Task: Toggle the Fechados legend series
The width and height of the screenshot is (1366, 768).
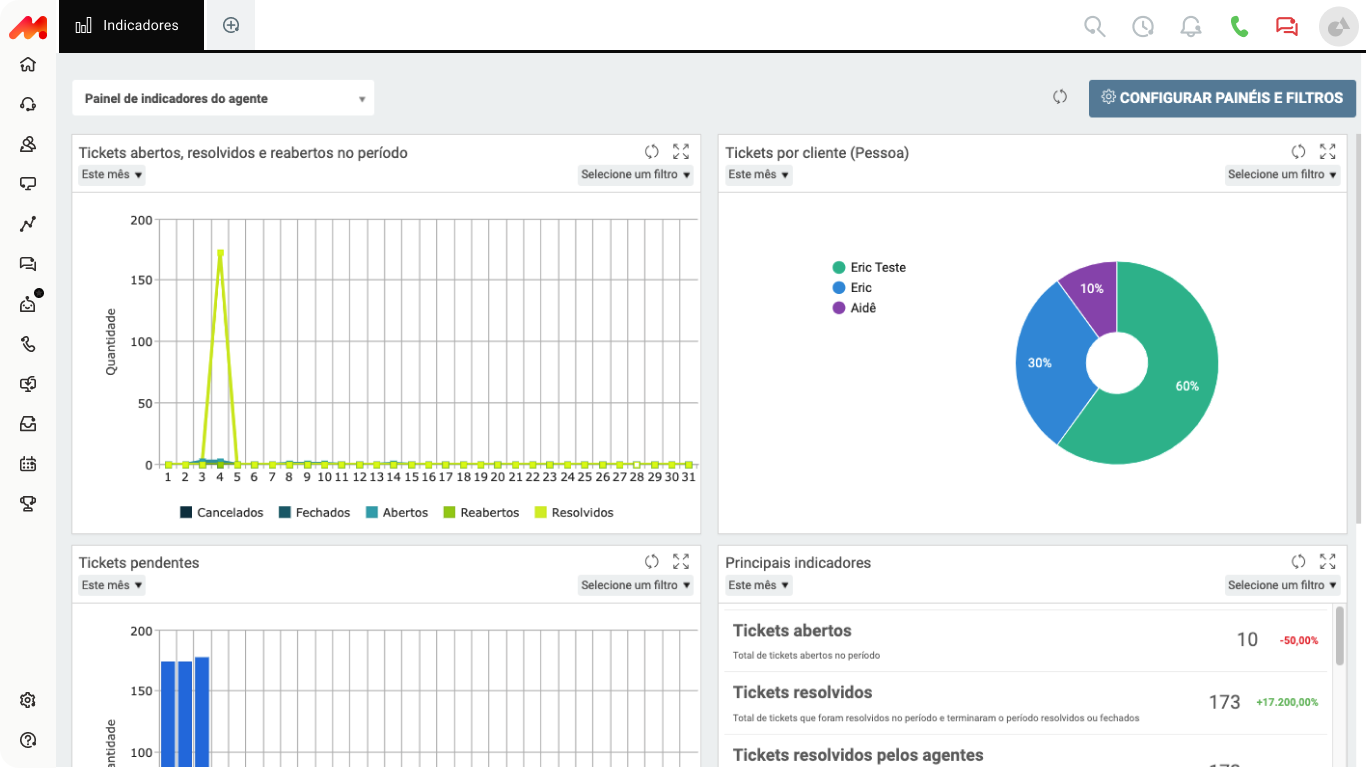Action: tap(314, 512)
